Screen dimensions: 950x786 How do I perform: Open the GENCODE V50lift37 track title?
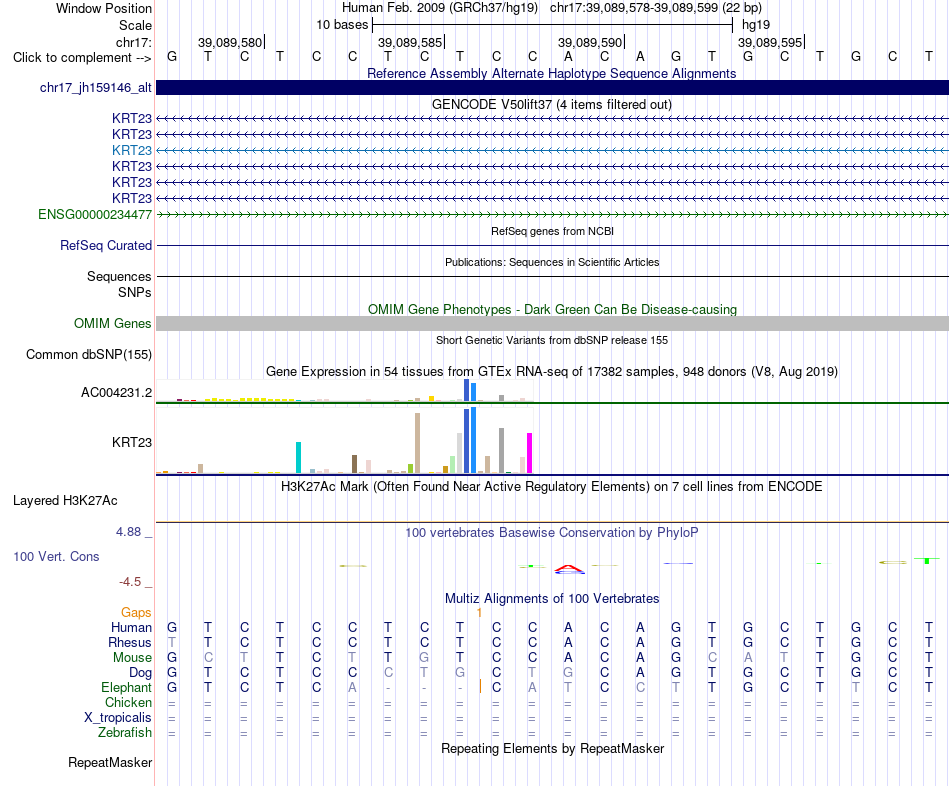click(551, 104)
